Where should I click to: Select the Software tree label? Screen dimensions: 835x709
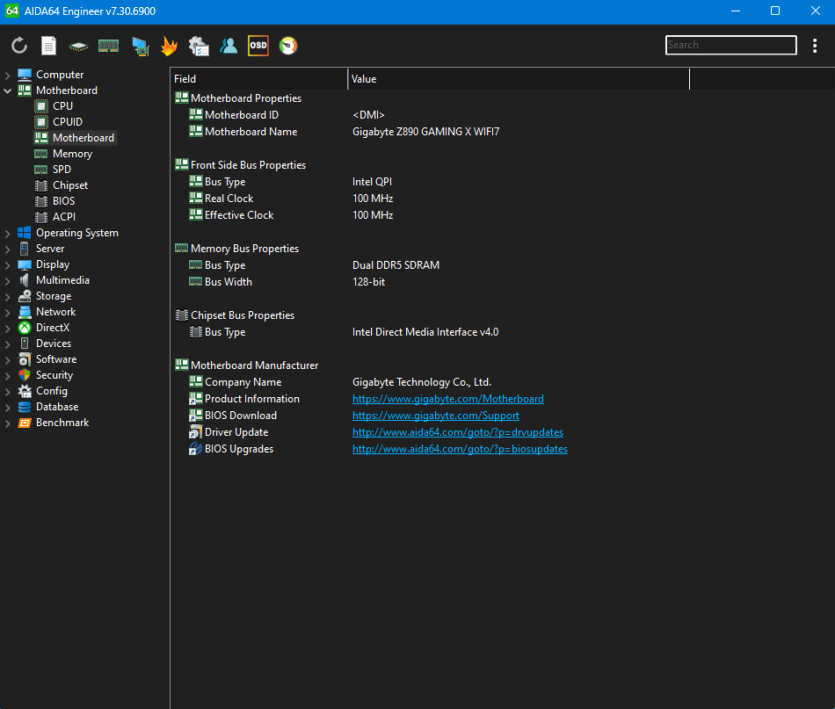pyautogui.click(x=56, y=360)
